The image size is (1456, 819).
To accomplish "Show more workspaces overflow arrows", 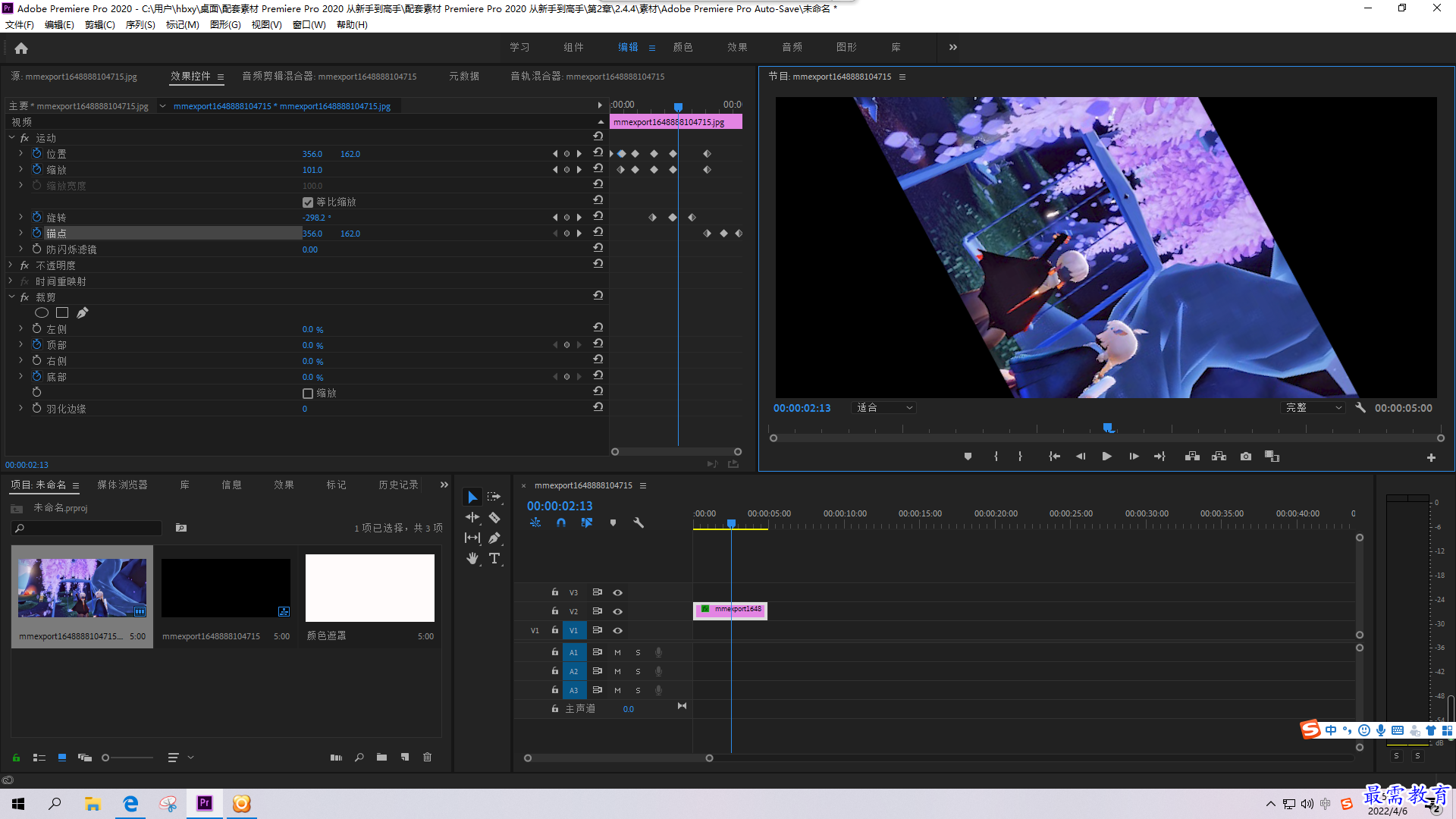I will (x=953, y=47).
